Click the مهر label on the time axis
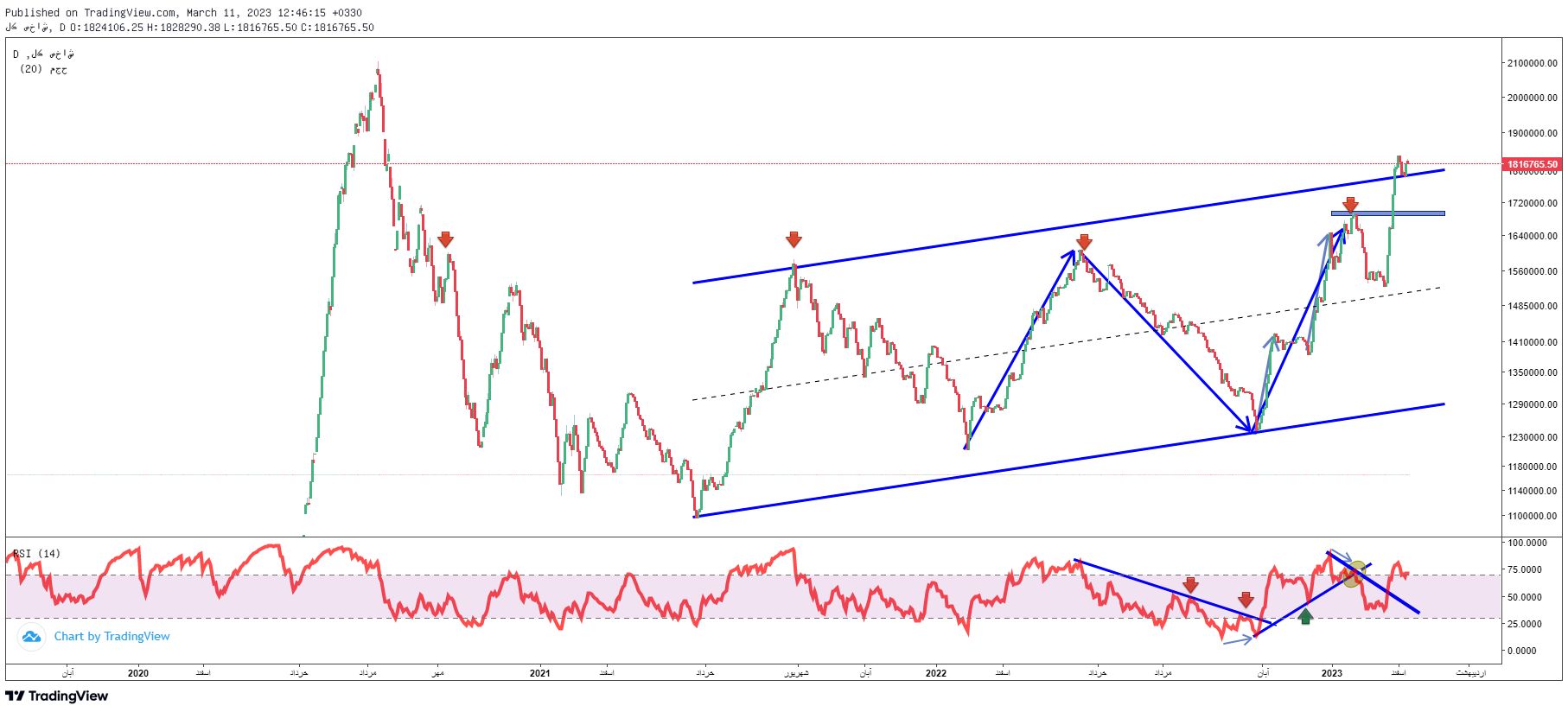1568x712 pixels. (x=437, y=673)
